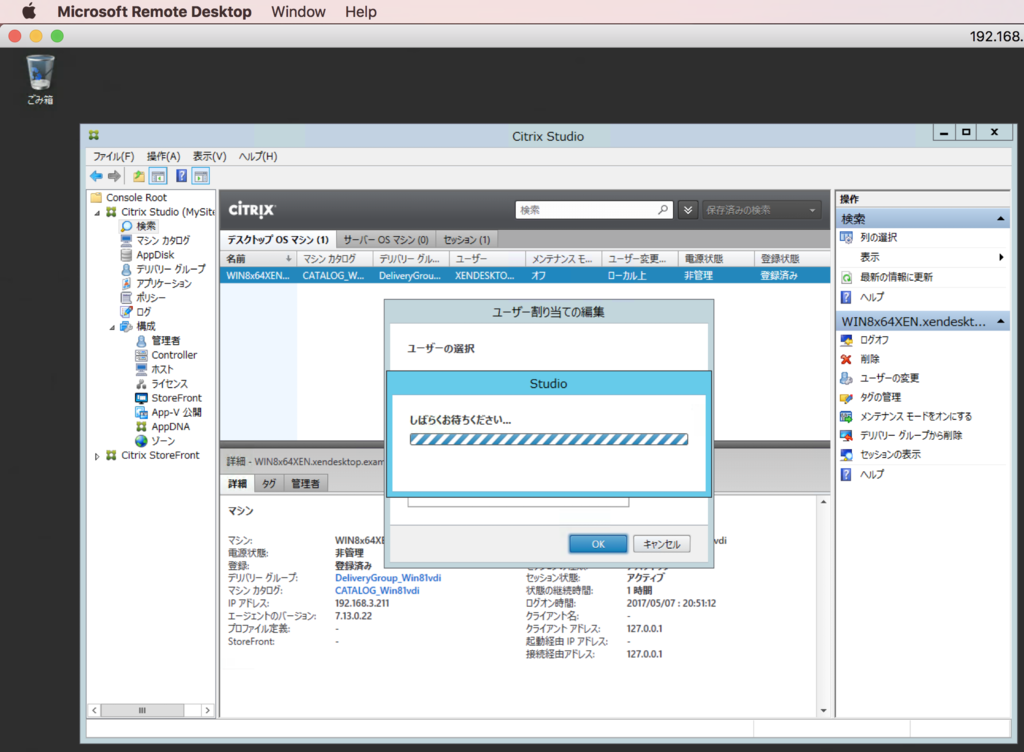Viewport: 1024px width, 752px height.
Task: Open the 表示 submenu arrow
Action: click(x=1000, y=257)
